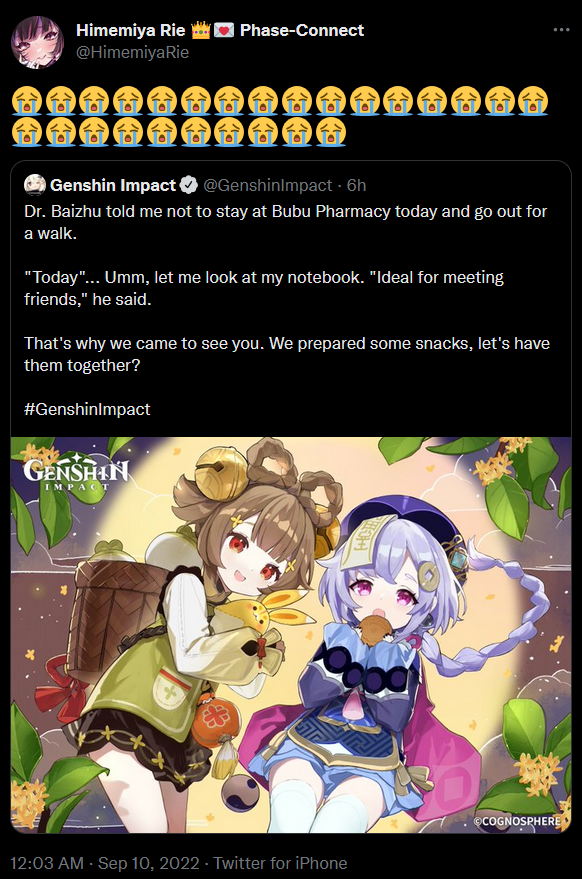Click the first crying emoji in tweet

(27, 101)
